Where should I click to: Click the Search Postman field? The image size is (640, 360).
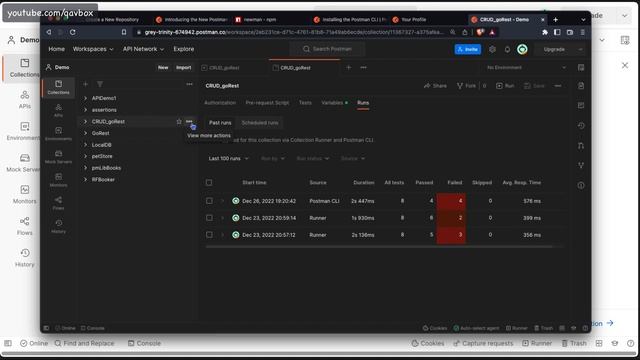(x=327, y=49)
